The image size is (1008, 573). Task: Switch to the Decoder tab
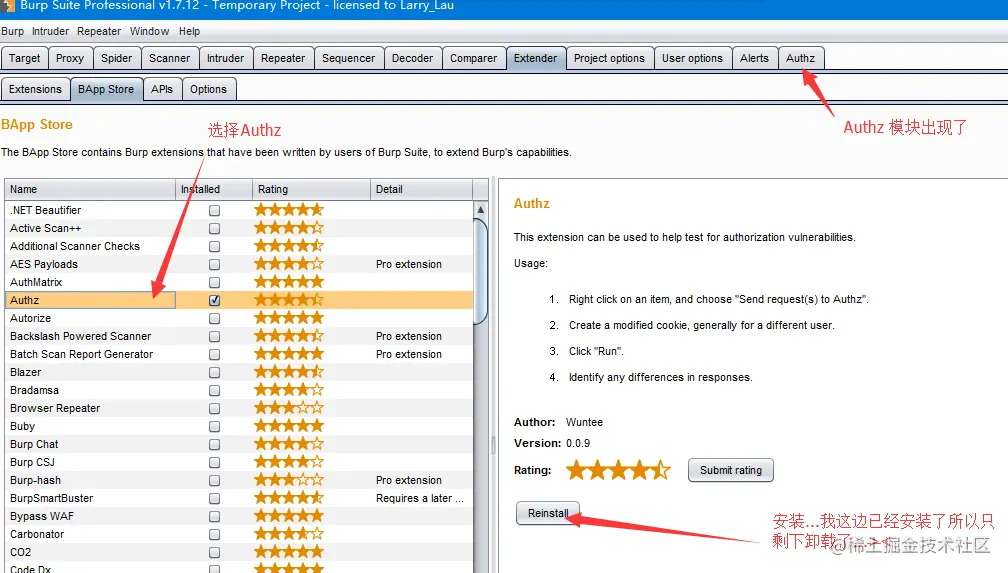(x=413, y=58)
